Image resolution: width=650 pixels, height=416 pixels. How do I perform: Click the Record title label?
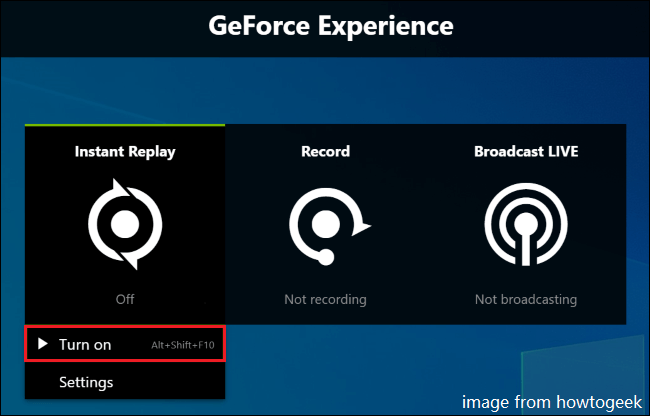325,151
